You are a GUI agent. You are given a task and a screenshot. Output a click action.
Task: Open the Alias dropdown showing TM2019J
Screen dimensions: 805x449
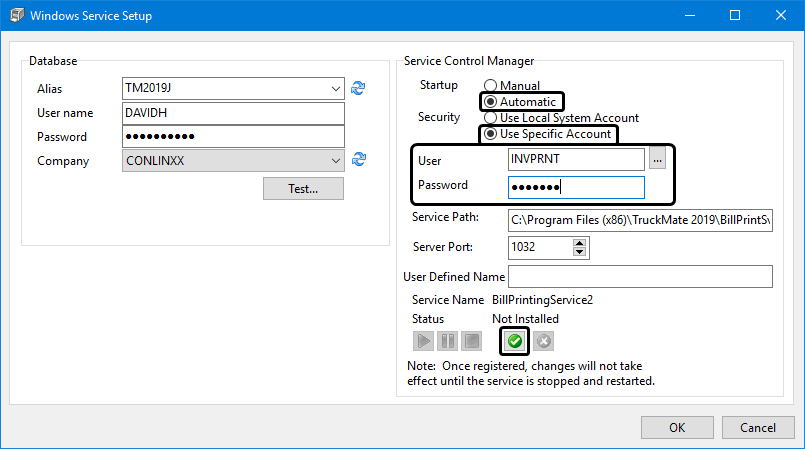pos(335,89)
